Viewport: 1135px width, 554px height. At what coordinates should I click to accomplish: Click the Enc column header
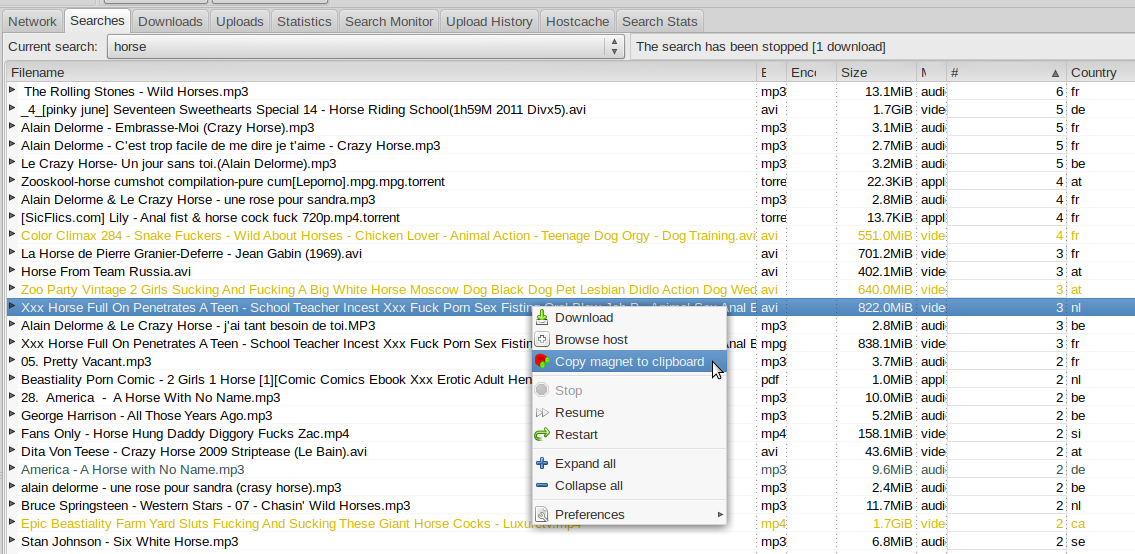coord(811,72)
